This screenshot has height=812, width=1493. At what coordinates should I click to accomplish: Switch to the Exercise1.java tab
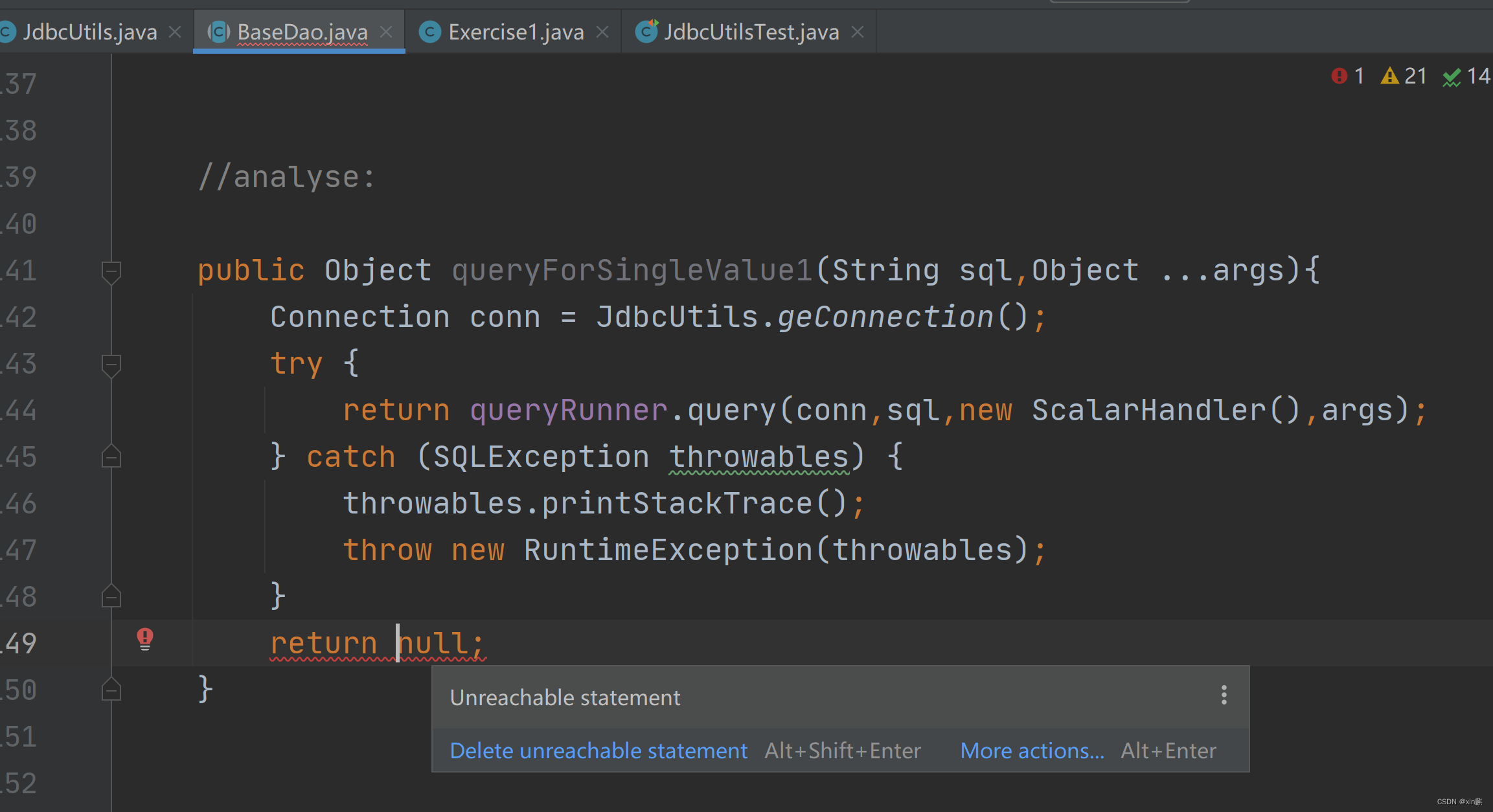[516, 32]
